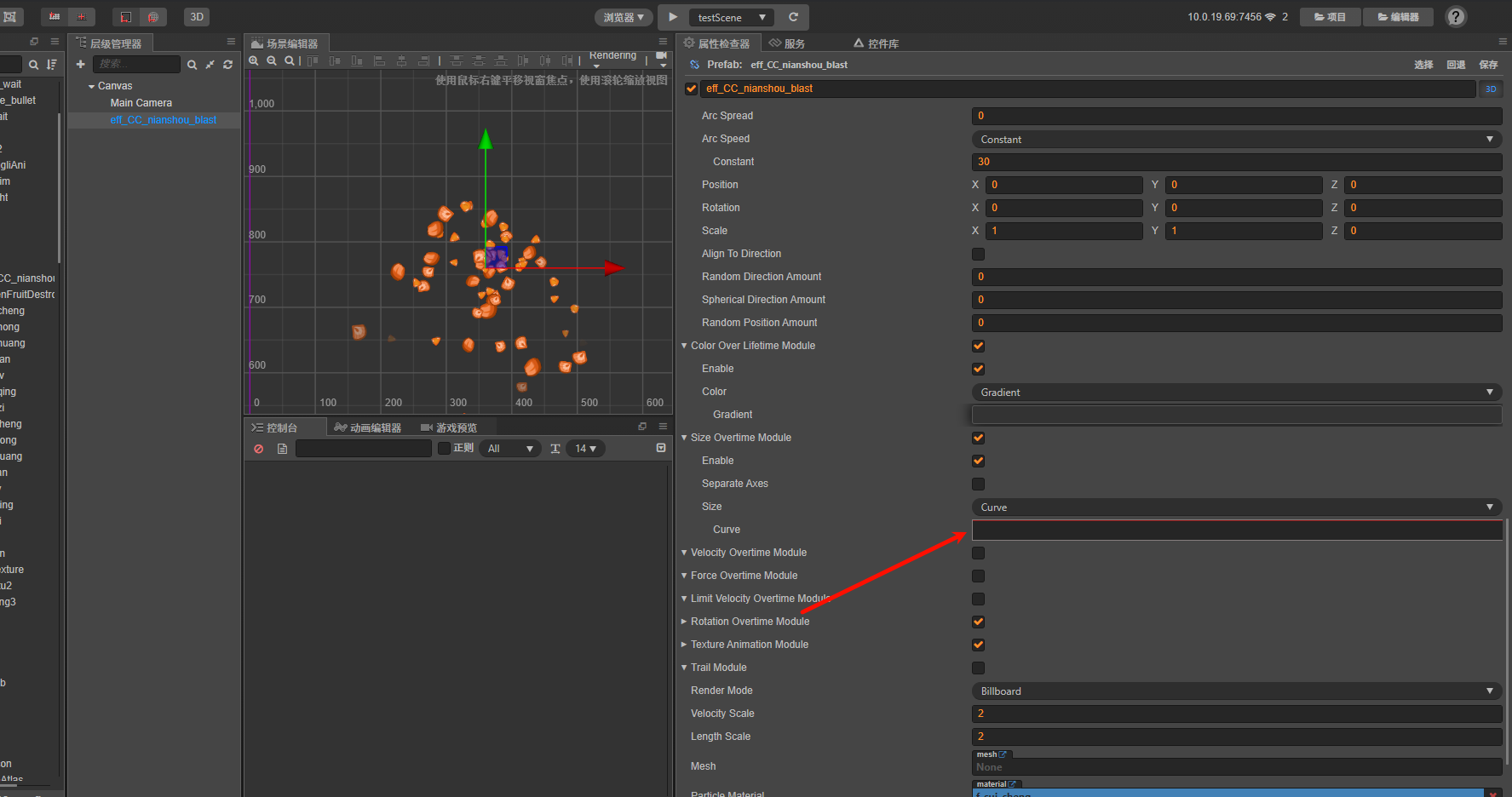Click the Gradient color bar field

pyautogui.click(x=1236, y=415)
